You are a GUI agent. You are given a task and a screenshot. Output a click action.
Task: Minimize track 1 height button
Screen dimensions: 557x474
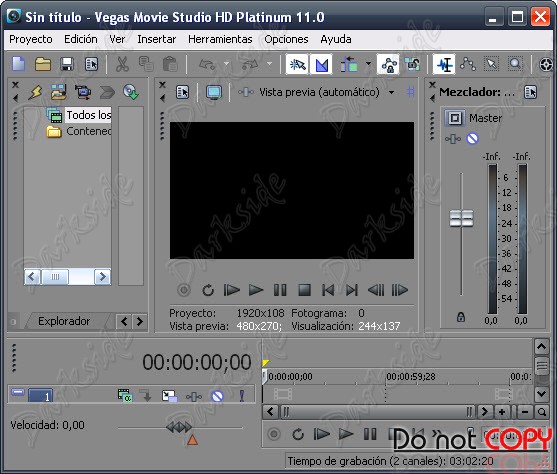click(x=18, y=392)
